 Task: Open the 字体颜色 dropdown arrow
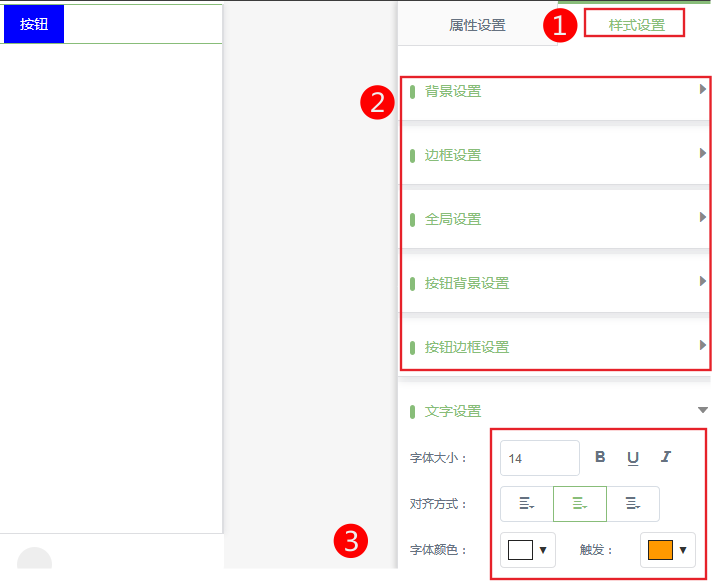pos(543,550)
